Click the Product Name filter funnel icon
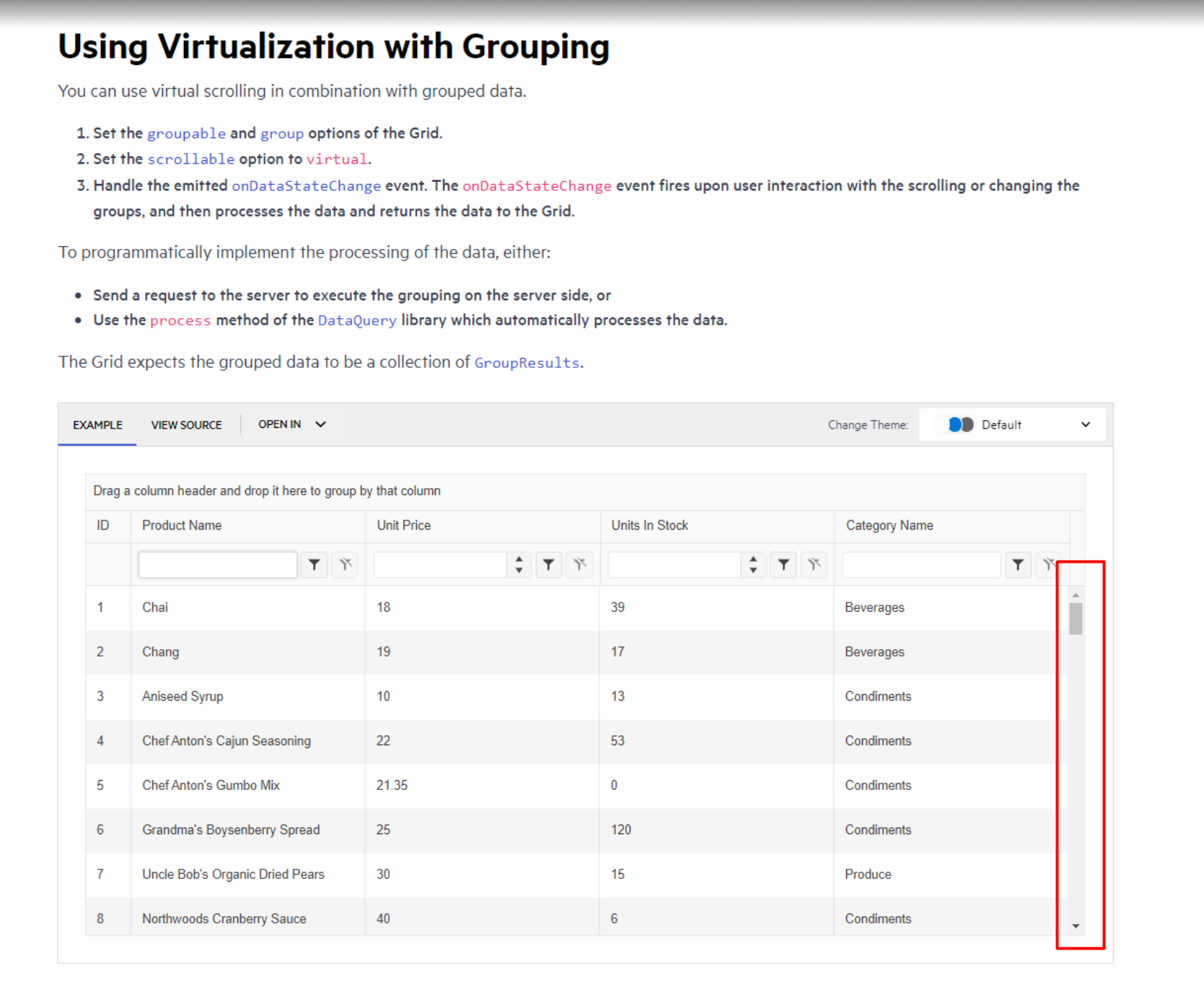Screen dimensions: 1204x982 click(314, 565)
